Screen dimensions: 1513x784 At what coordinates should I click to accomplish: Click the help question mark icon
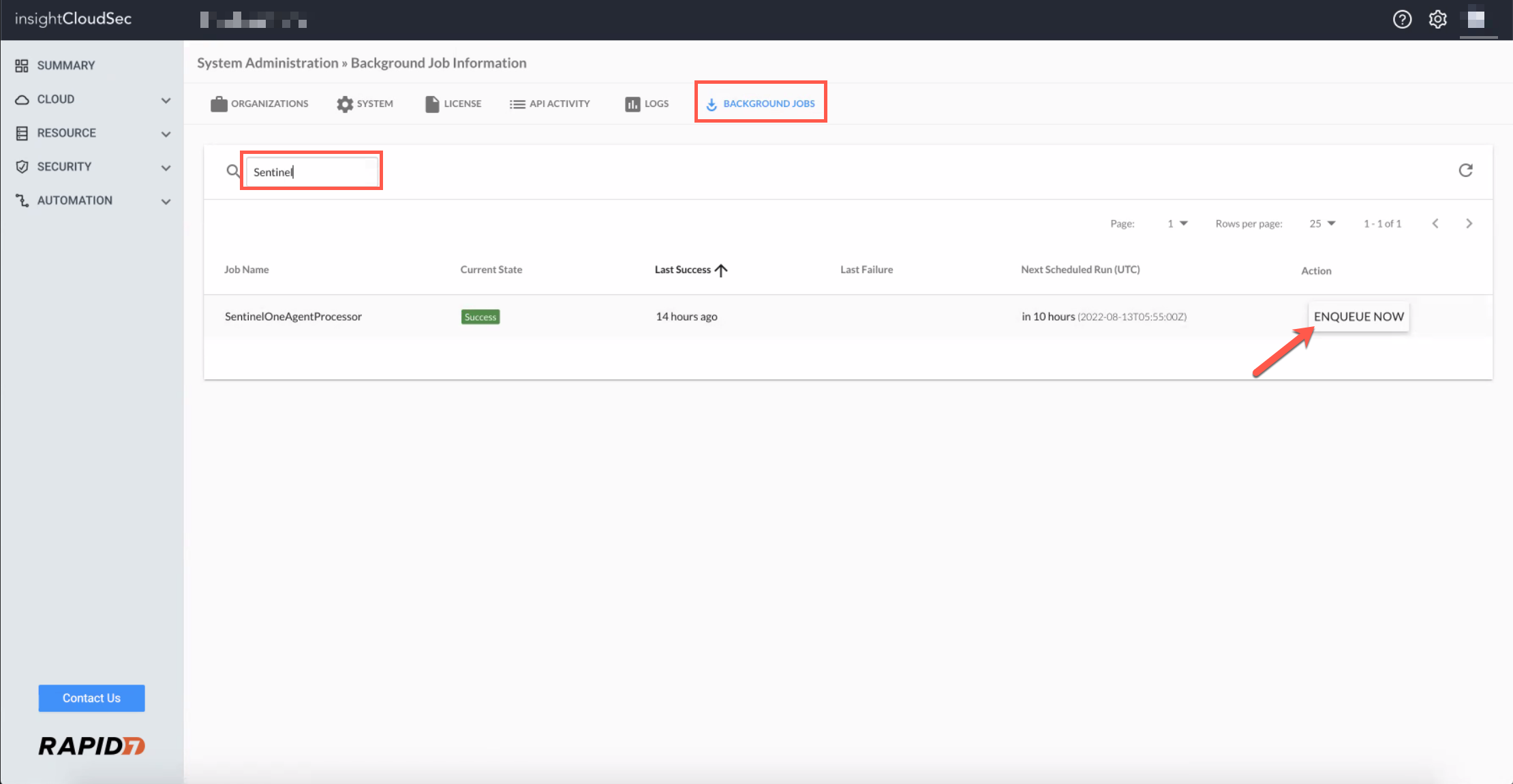click(1402, 19)
